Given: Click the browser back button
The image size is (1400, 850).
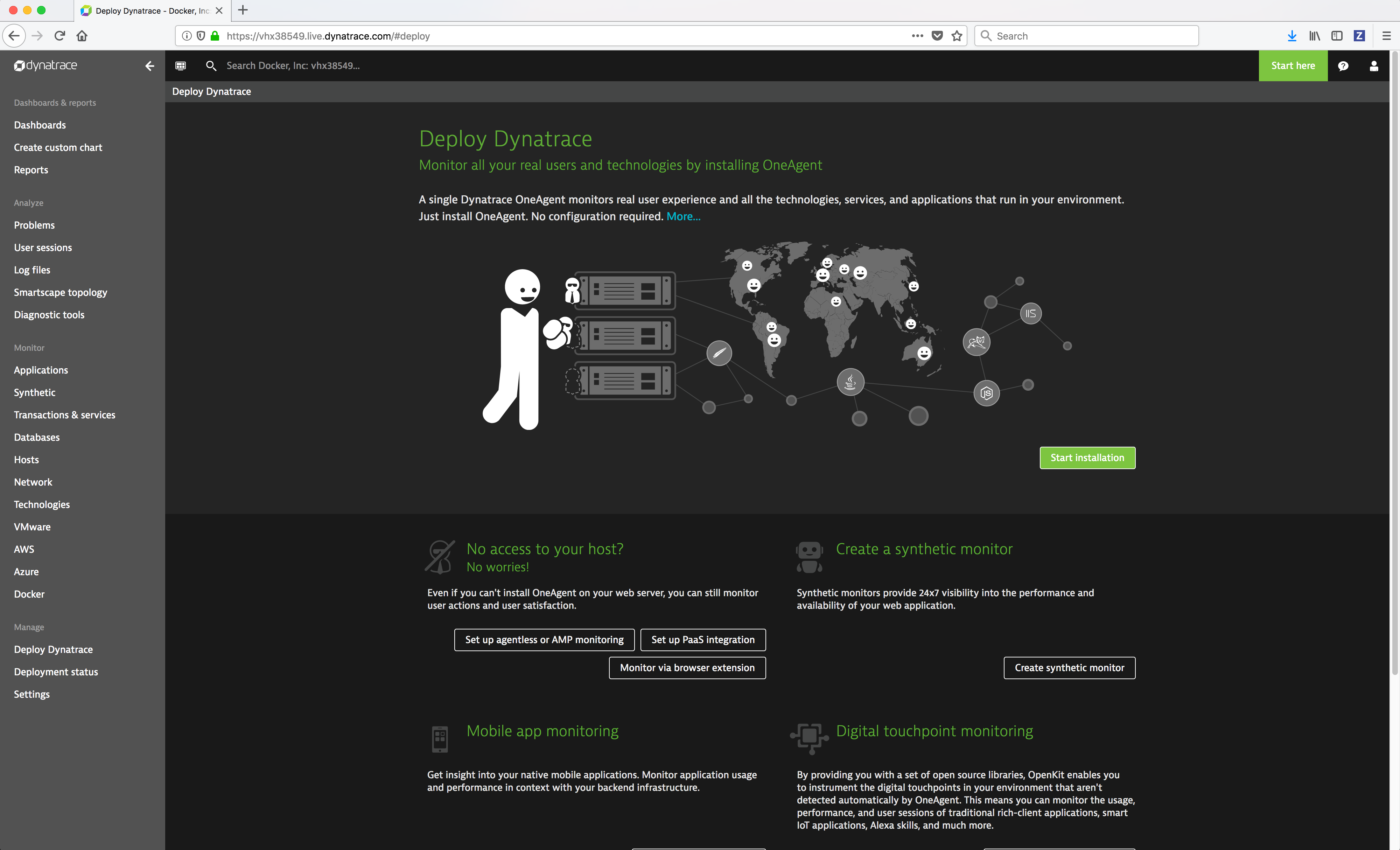Looking at the screenshot, I should click(x=14, y=36).
